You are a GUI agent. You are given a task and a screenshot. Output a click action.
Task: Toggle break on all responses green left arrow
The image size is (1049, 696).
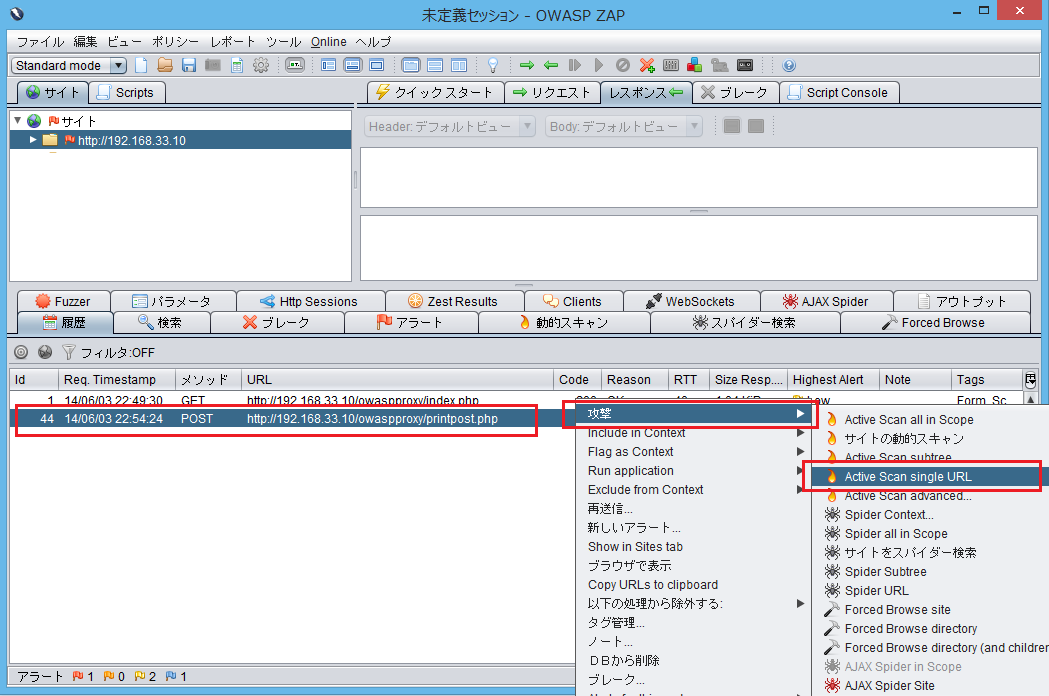pos(551,65)
